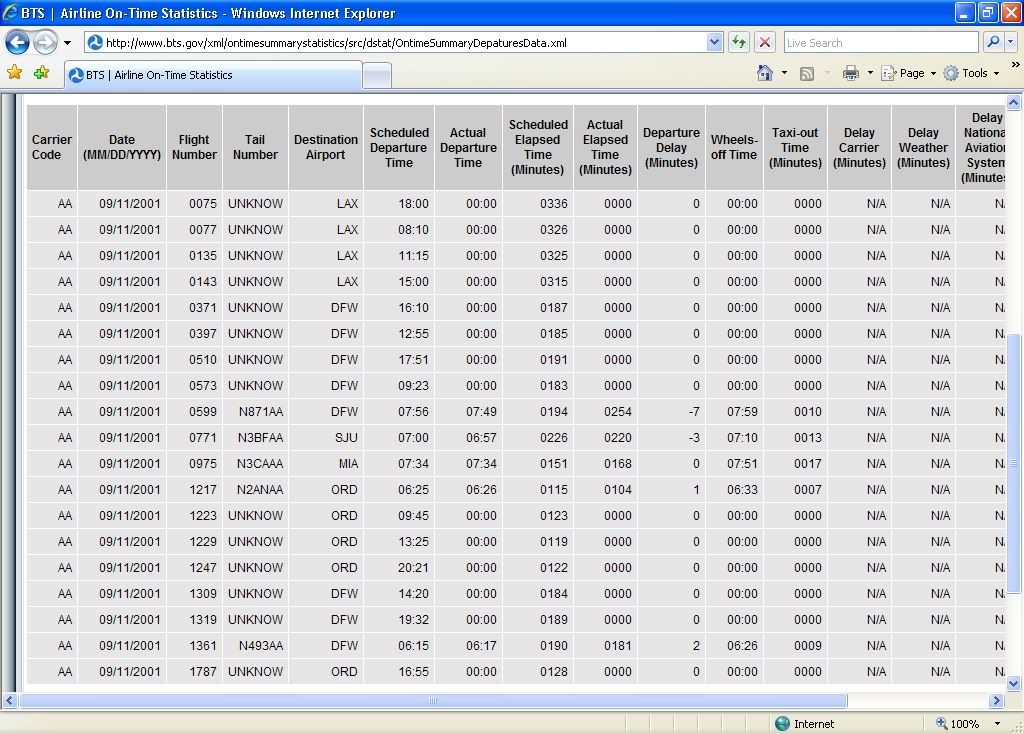Click the RSS feeds icon
The width and height of the screenshot is (1024, 734).
point(807,73)
